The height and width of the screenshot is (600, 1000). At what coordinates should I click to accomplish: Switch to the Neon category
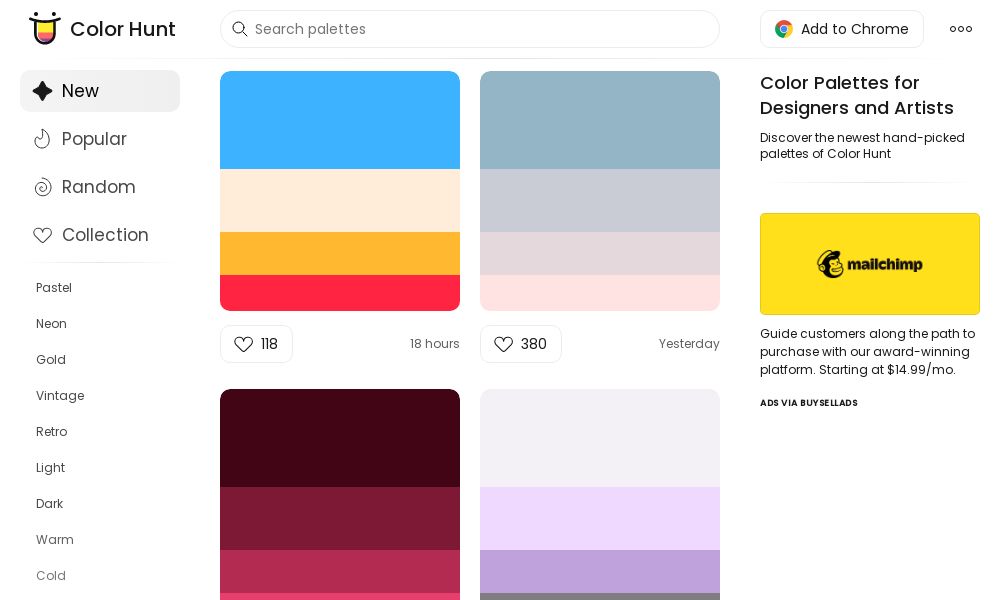pos(51,324)
